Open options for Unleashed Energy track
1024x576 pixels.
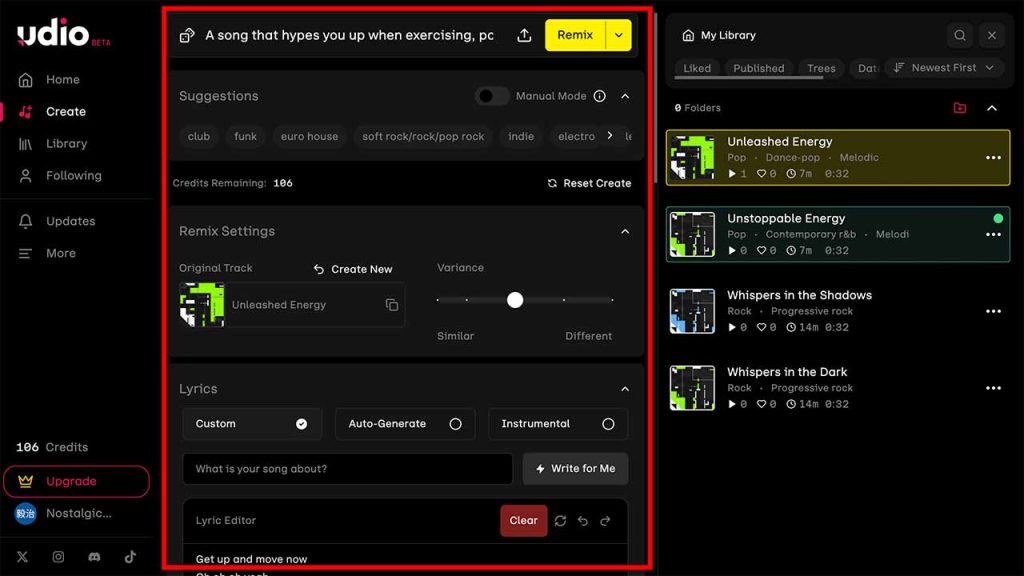993,157
